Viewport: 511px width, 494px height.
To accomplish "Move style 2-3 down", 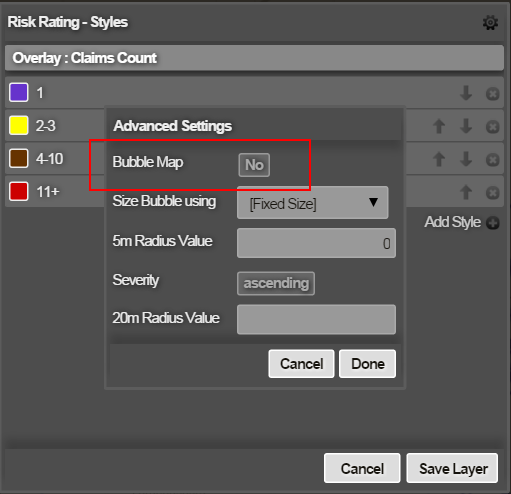I will pos(466,126).
